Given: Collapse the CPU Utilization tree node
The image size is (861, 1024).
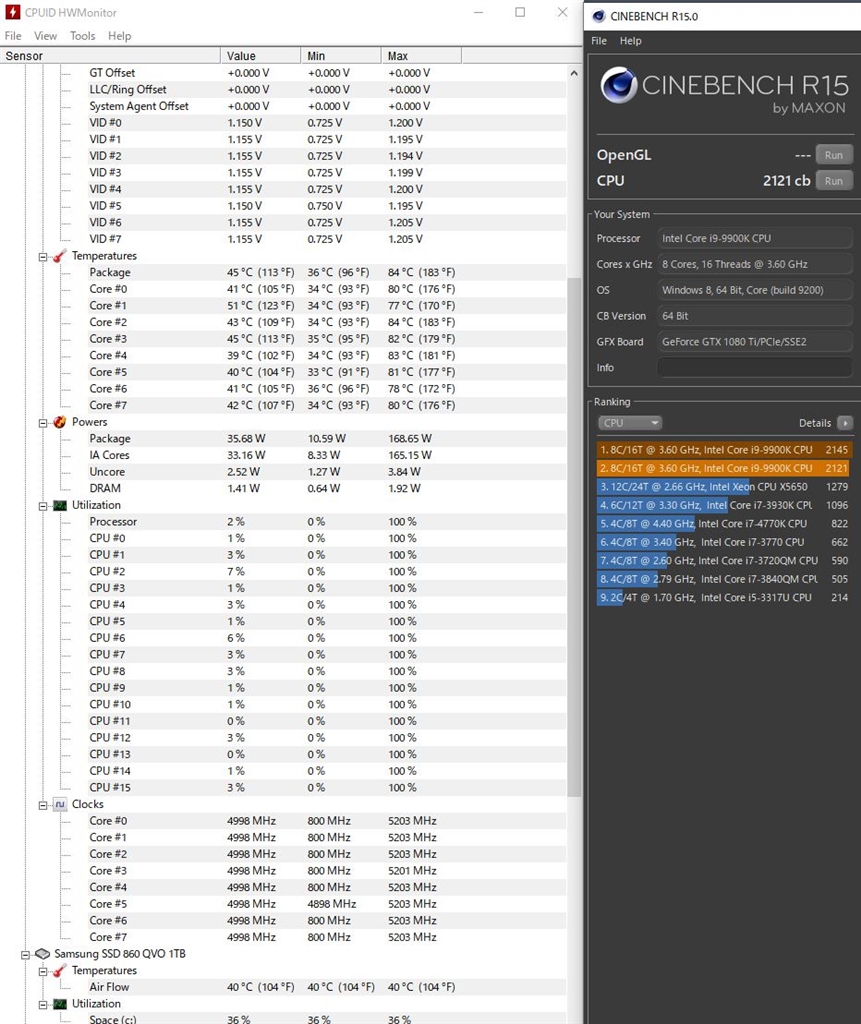Looking at the screenshot, I should pyautogui.click(x=43, y=506).
